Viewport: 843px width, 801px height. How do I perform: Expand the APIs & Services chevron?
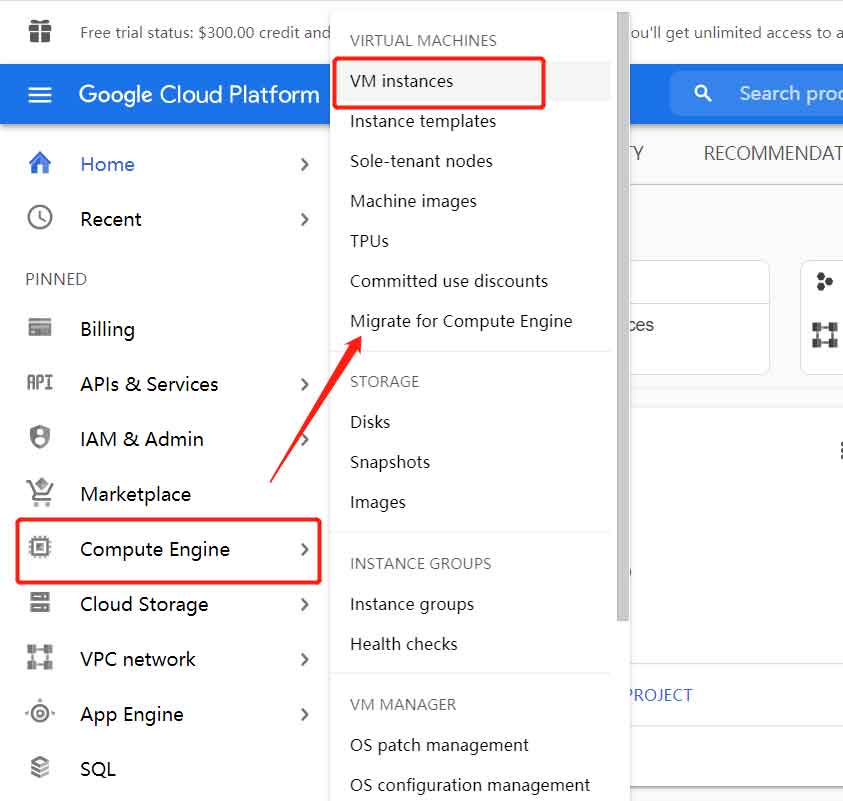tap(305, 384)
